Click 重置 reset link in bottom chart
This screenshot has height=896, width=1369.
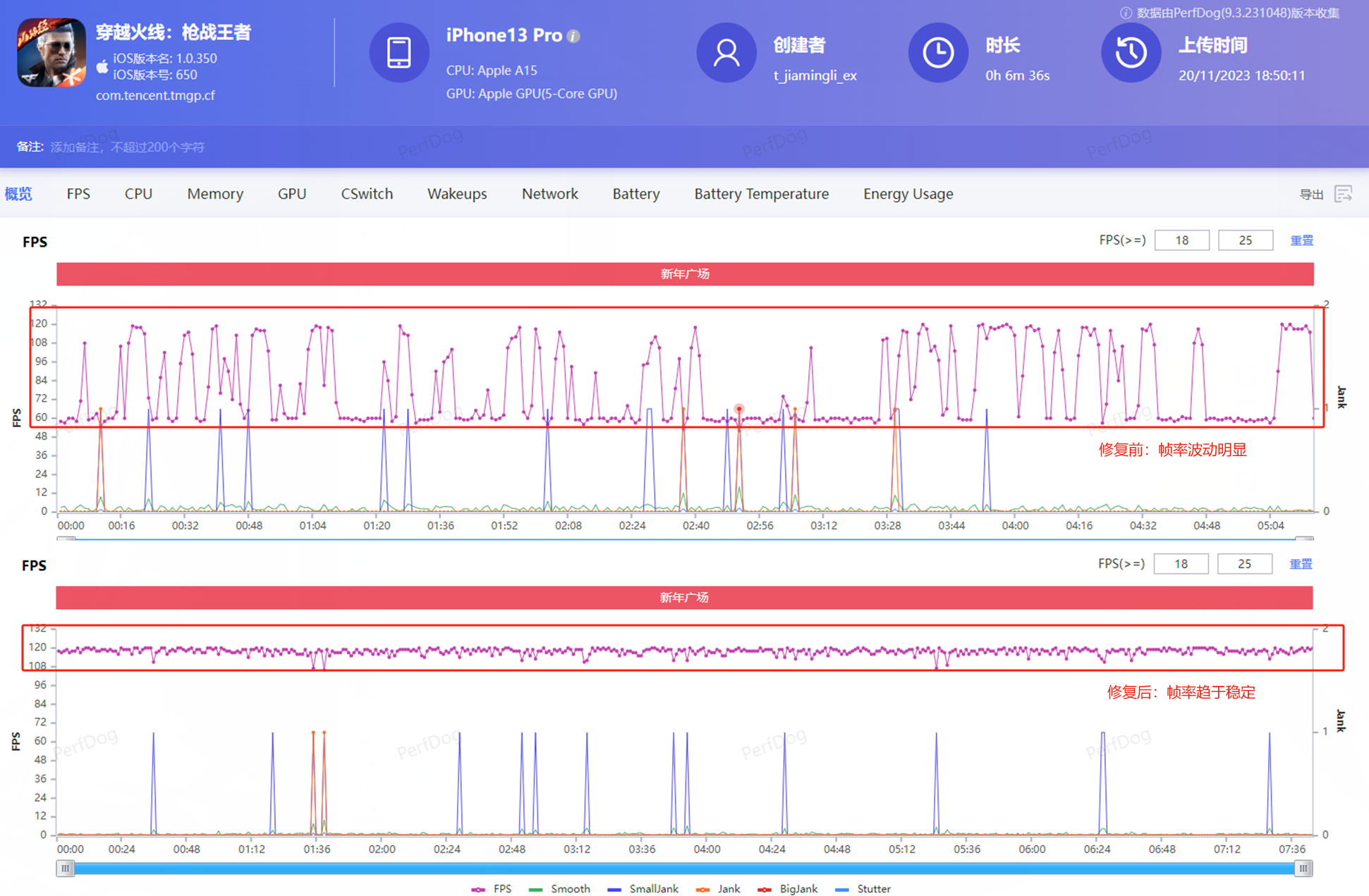coord(1301,564)
